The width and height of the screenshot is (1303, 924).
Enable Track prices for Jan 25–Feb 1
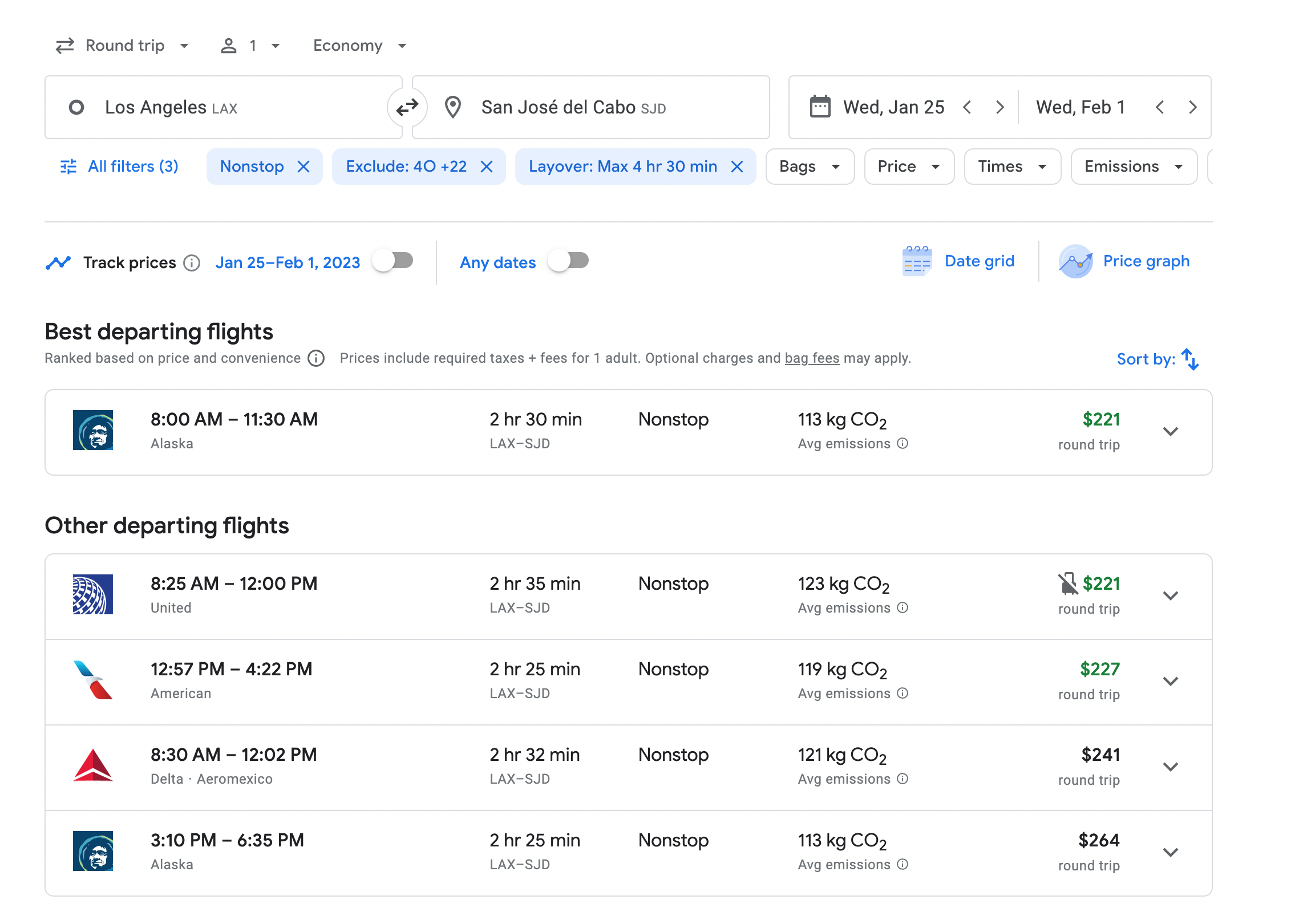pos(393,261)
